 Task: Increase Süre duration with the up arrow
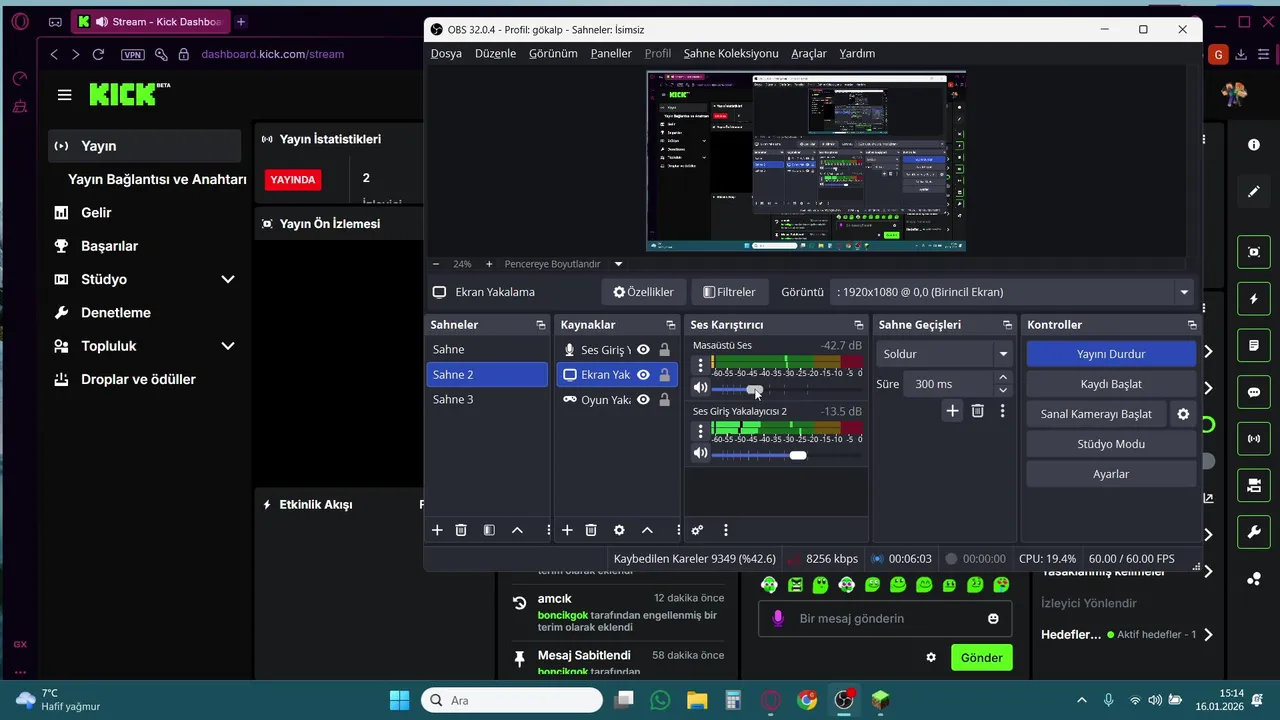[1003, 378]
